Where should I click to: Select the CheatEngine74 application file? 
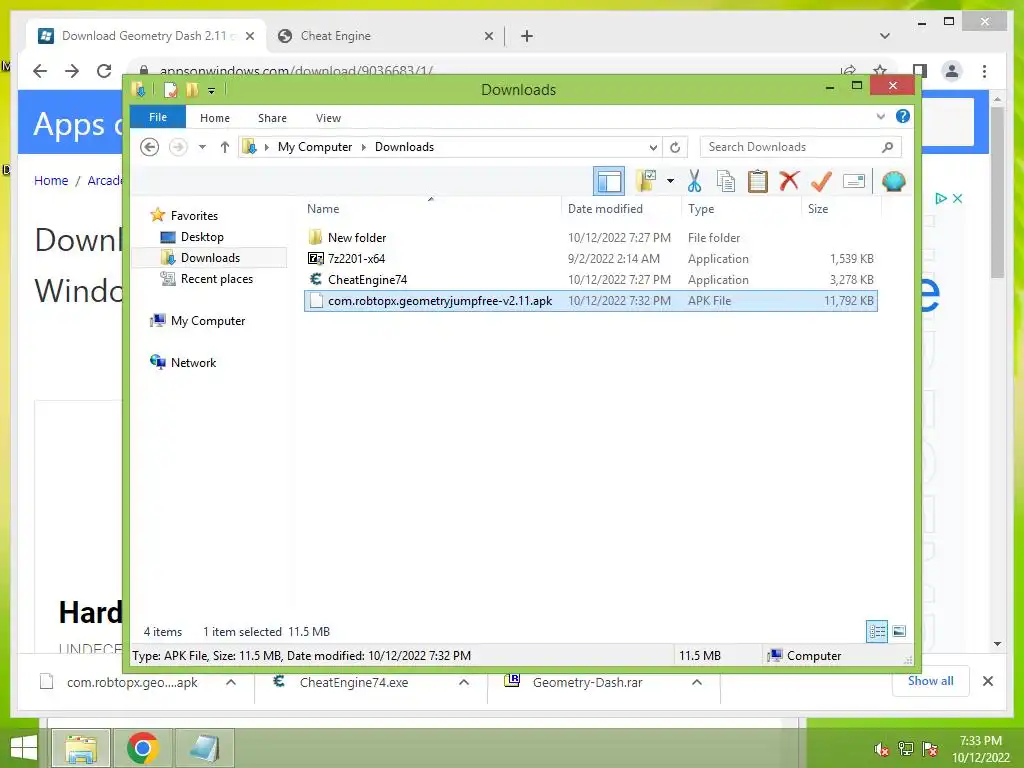click(x=590, y=280)
